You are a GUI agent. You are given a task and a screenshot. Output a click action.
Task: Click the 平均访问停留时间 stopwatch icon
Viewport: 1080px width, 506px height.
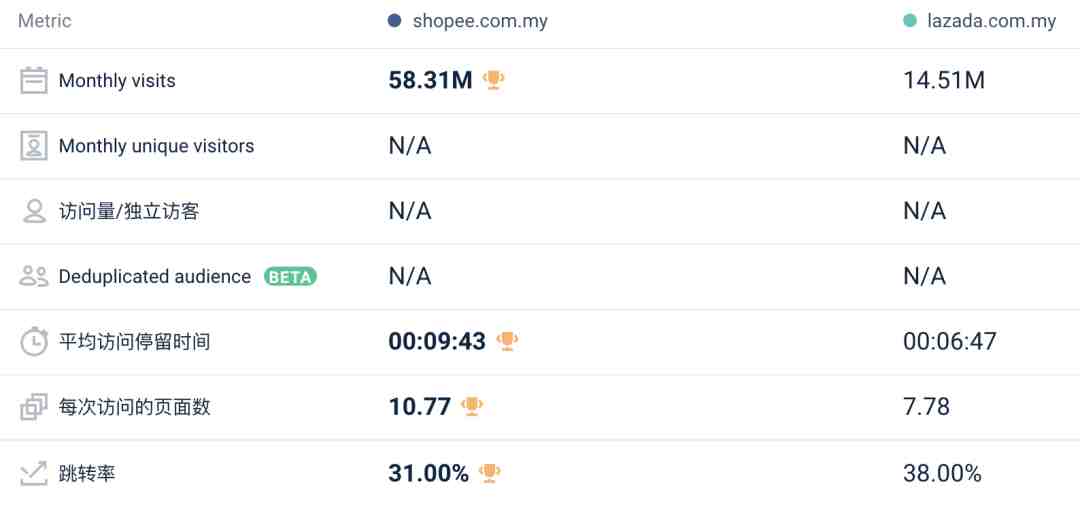(x=34, y=341)
